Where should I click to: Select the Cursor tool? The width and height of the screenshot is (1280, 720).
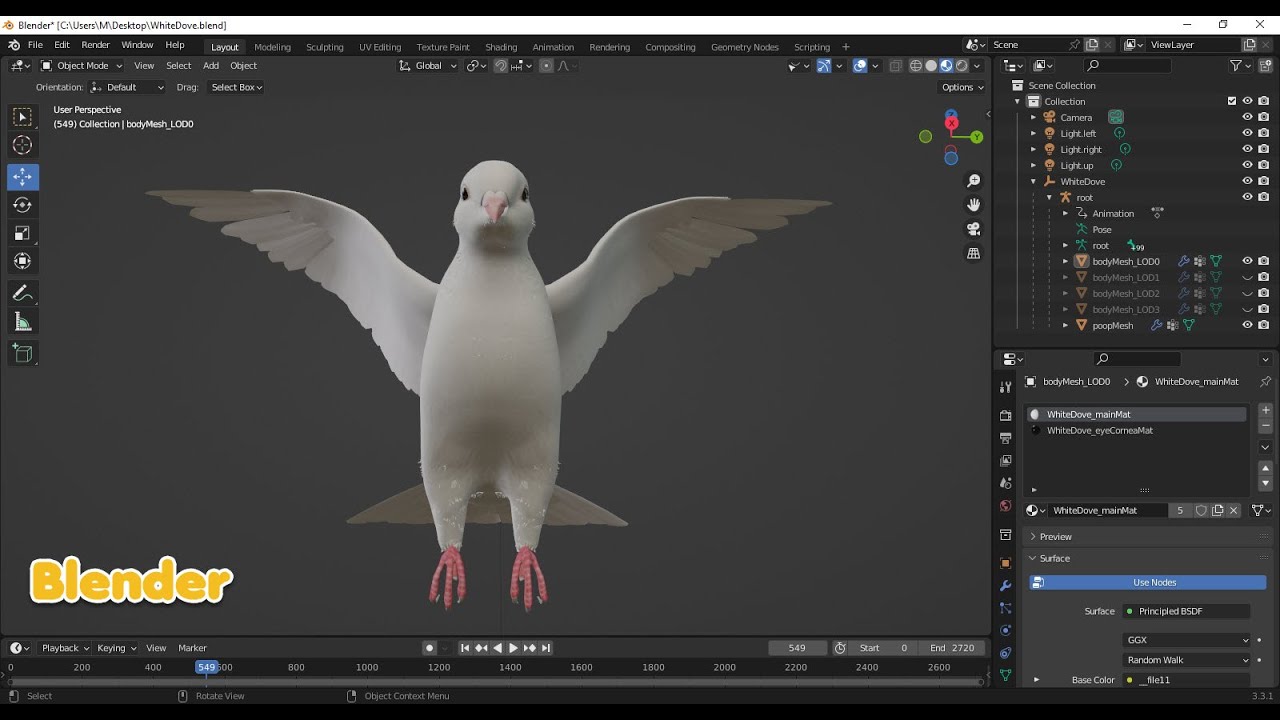(x=22, y=146)
